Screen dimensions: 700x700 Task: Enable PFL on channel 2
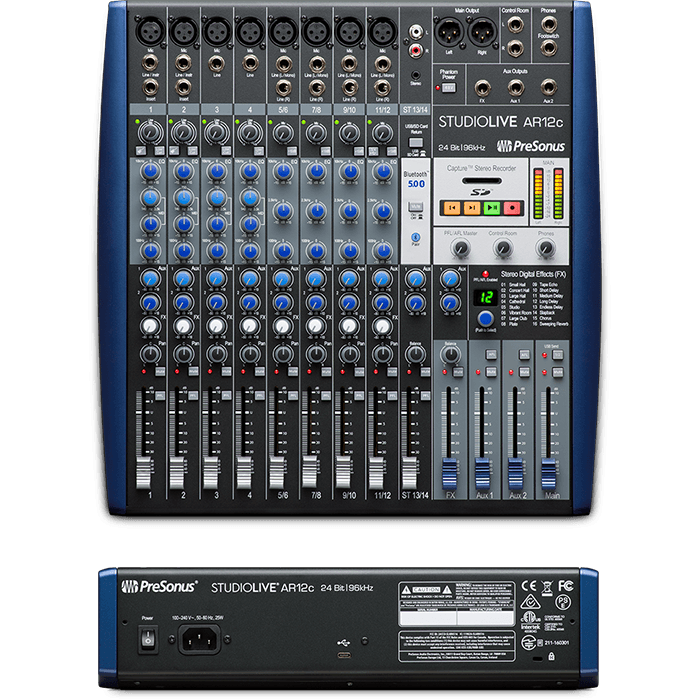pos(193,396)
